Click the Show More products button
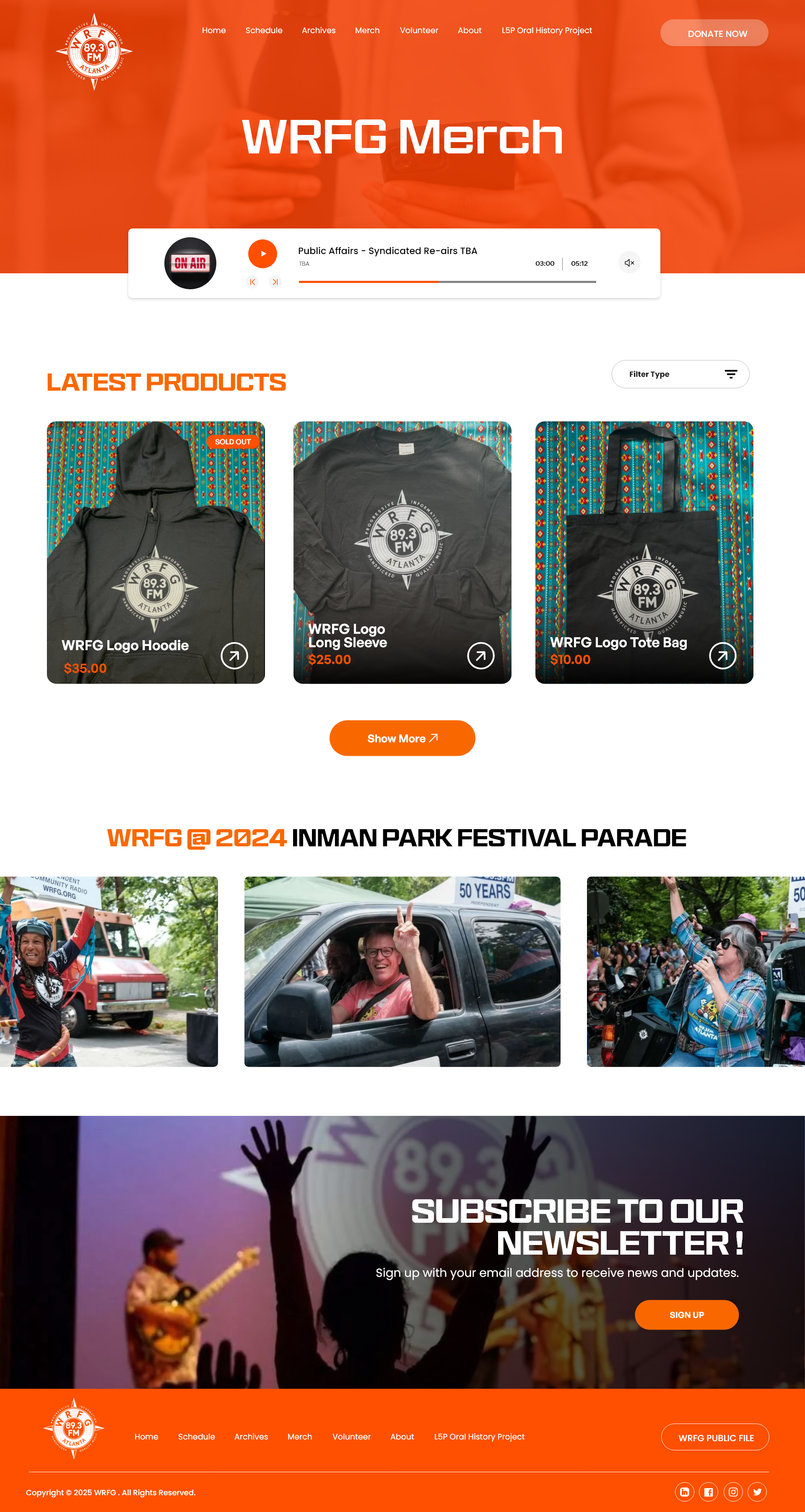Image resolution: width=805 pixels, height=1512 pixels. click(402, 738)
